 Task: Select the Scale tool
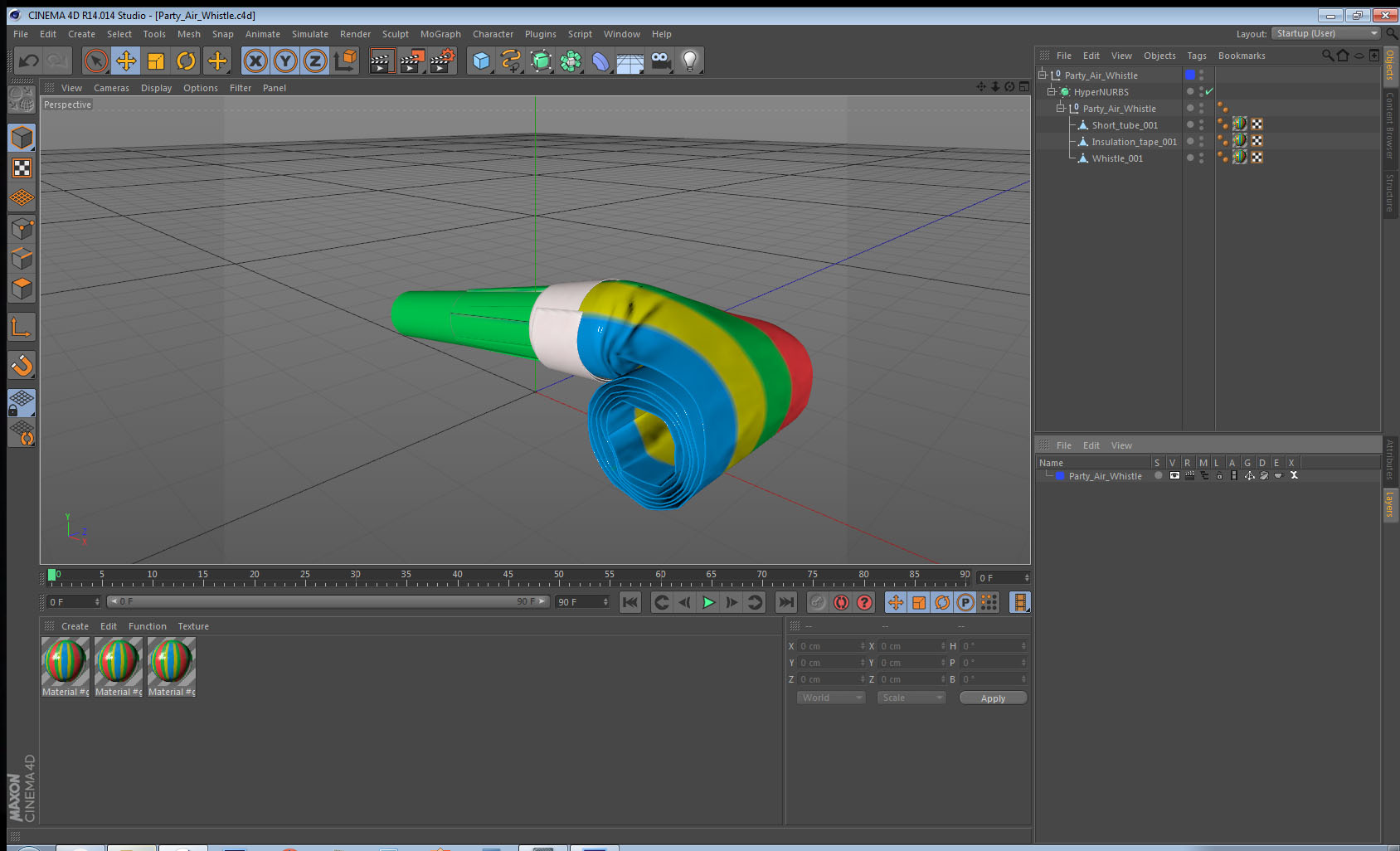[x=156, y=61]
